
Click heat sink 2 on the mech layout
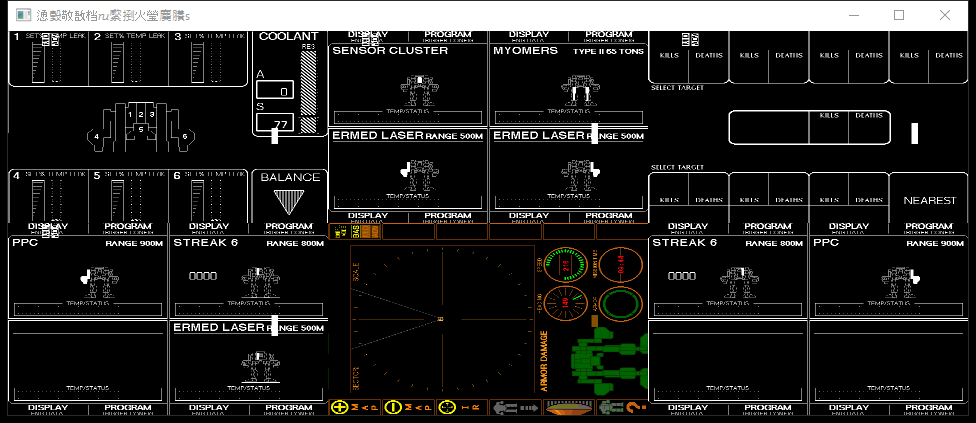click(141, 114)
